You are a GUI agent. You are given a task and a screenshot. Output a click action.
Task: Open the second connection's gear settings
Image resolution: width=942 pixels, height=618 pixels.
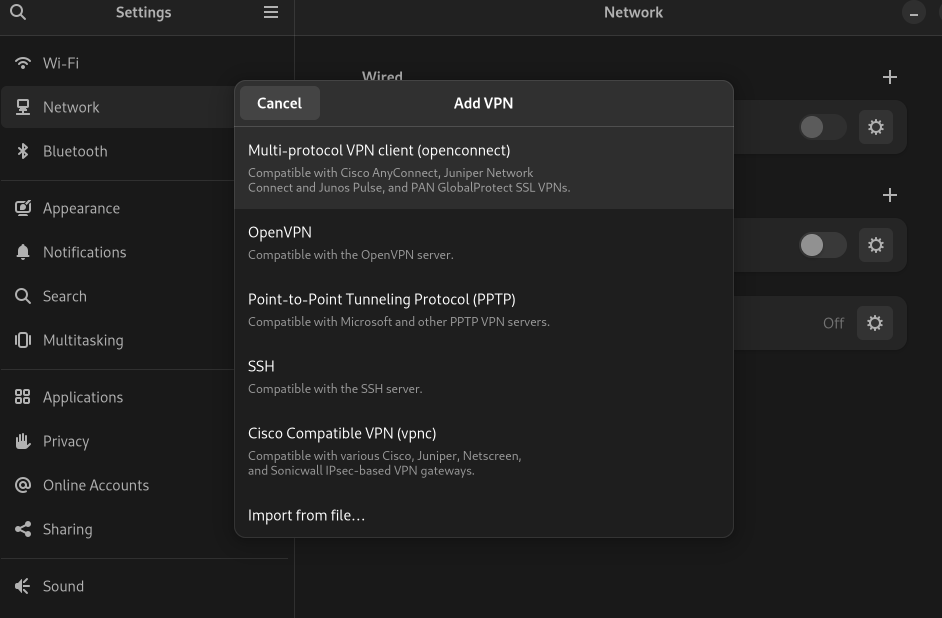point(876,245)
